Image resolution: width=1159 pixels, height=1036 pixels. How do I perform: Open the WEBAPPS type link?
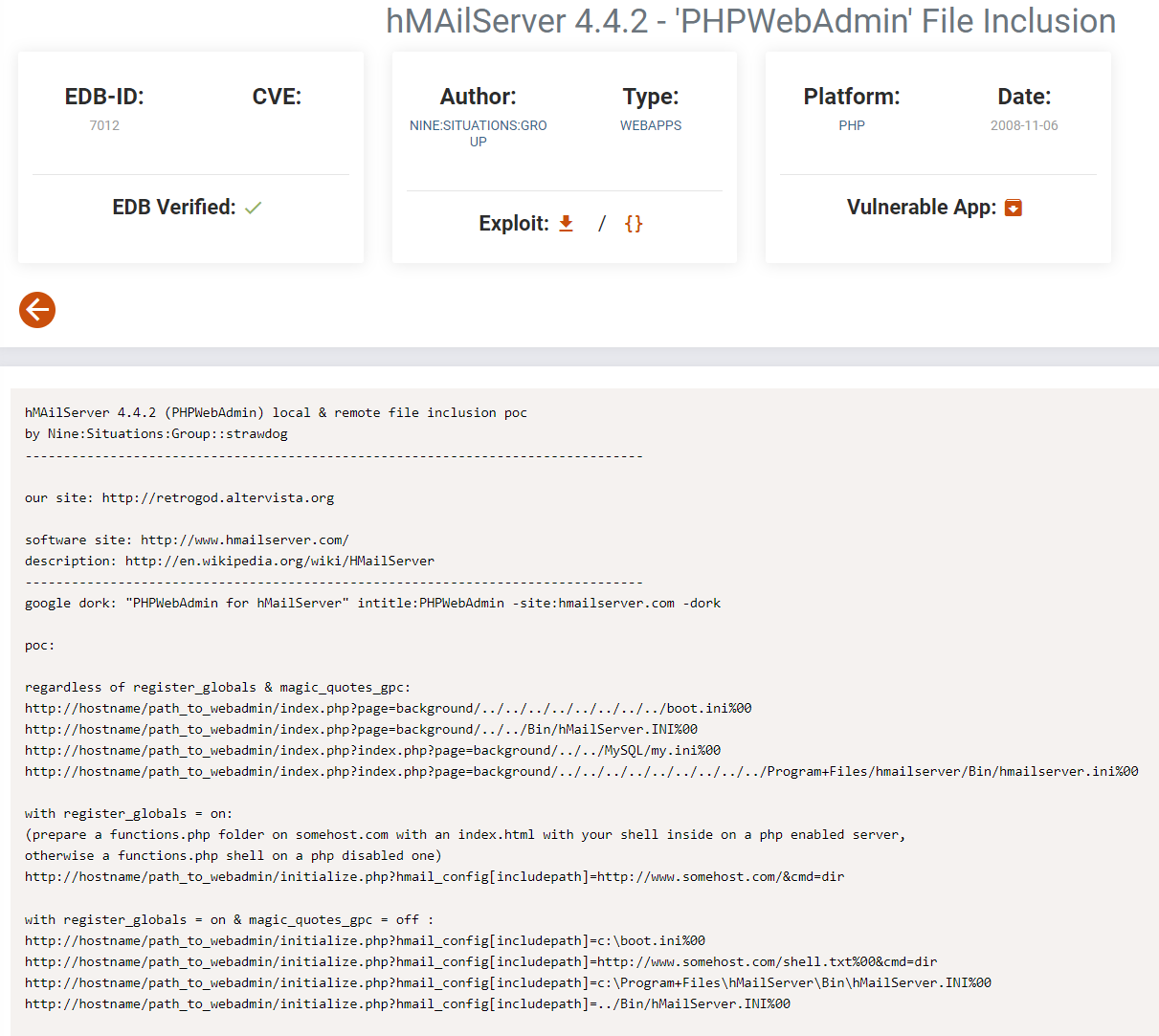click(x=651, y=125)
